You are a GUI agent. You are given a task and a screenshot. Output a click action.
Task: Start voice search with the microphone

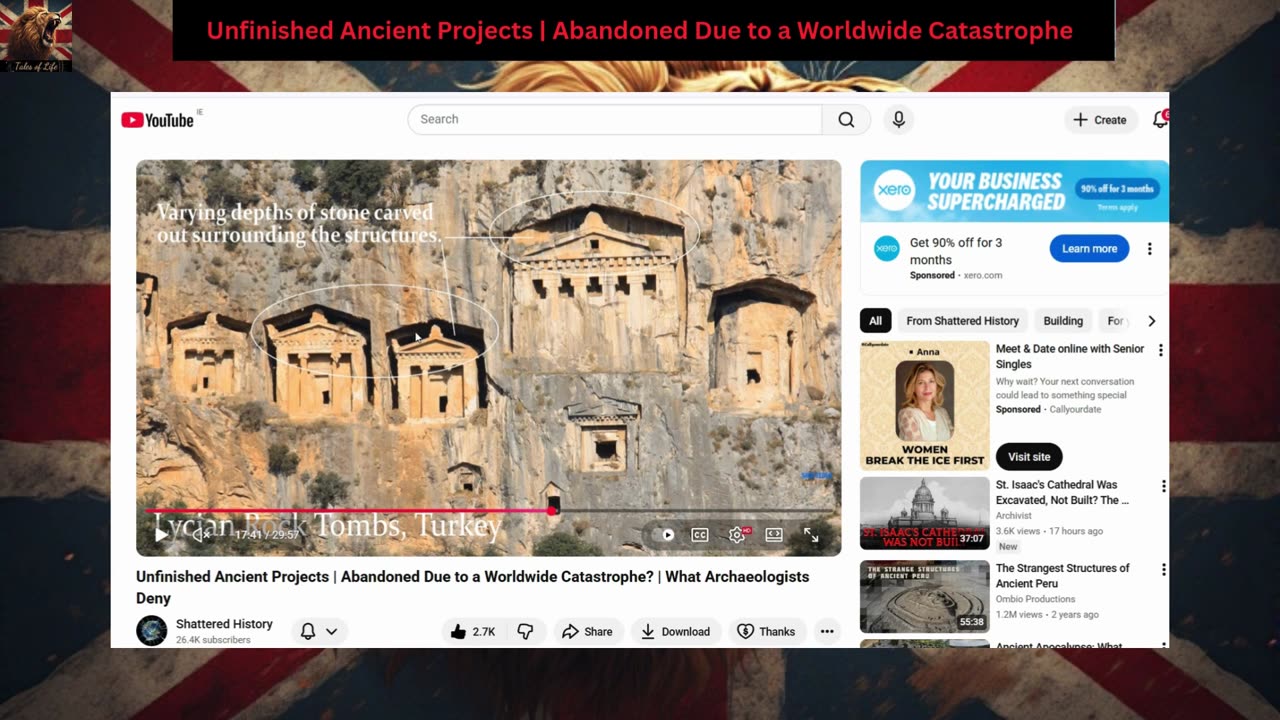click(x=899, y=119)
